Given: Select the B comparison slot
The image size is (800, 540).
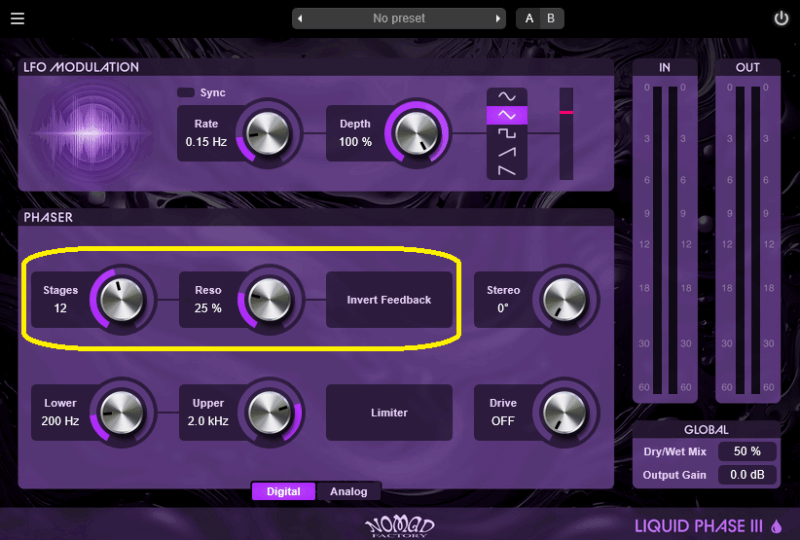Looking at the screenshot, I should click(551, 18).
